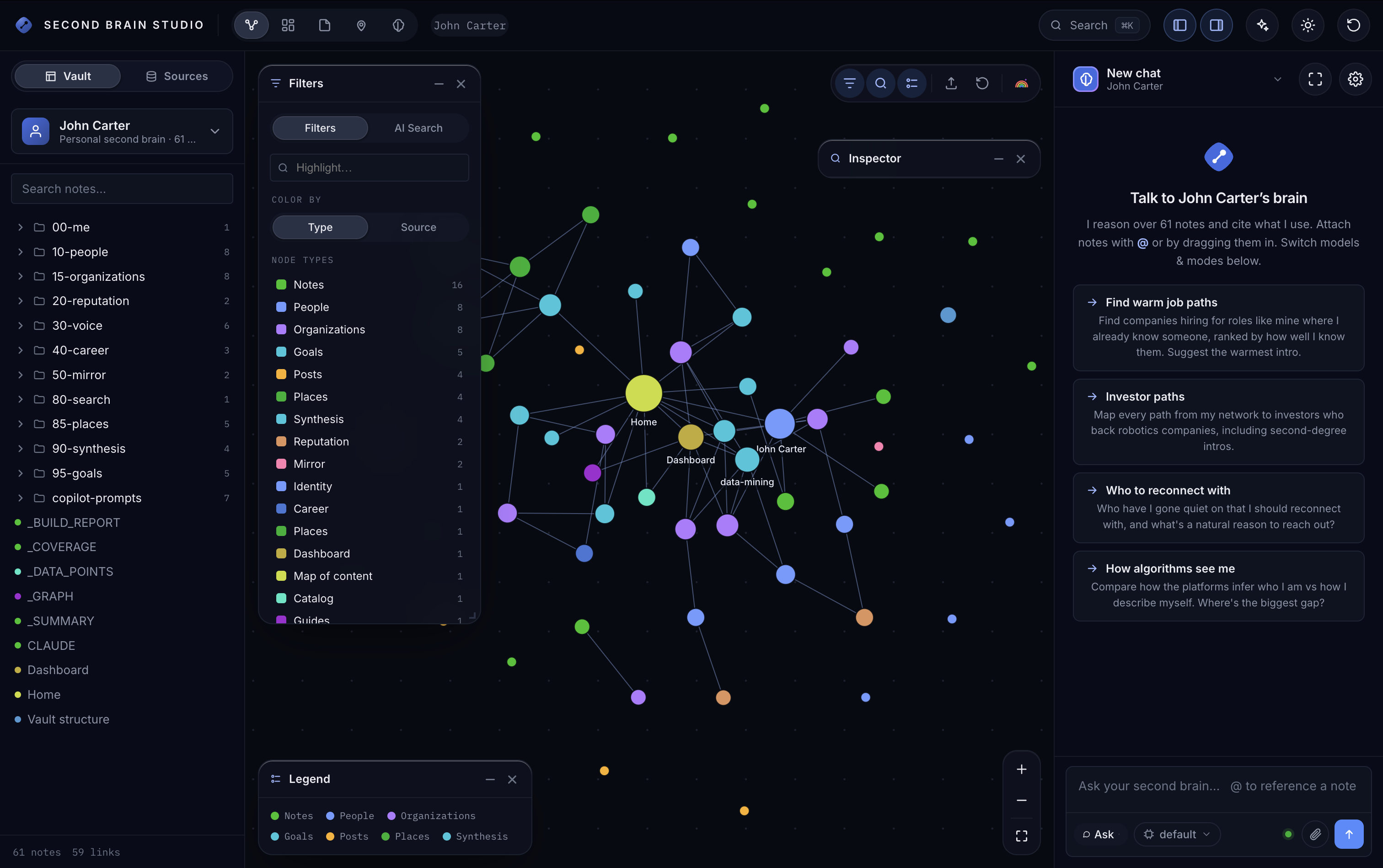Viewport: 1383px width, 868px height.
Task: Click the chat brain avatar icon
Action: tap(1086, 79)
